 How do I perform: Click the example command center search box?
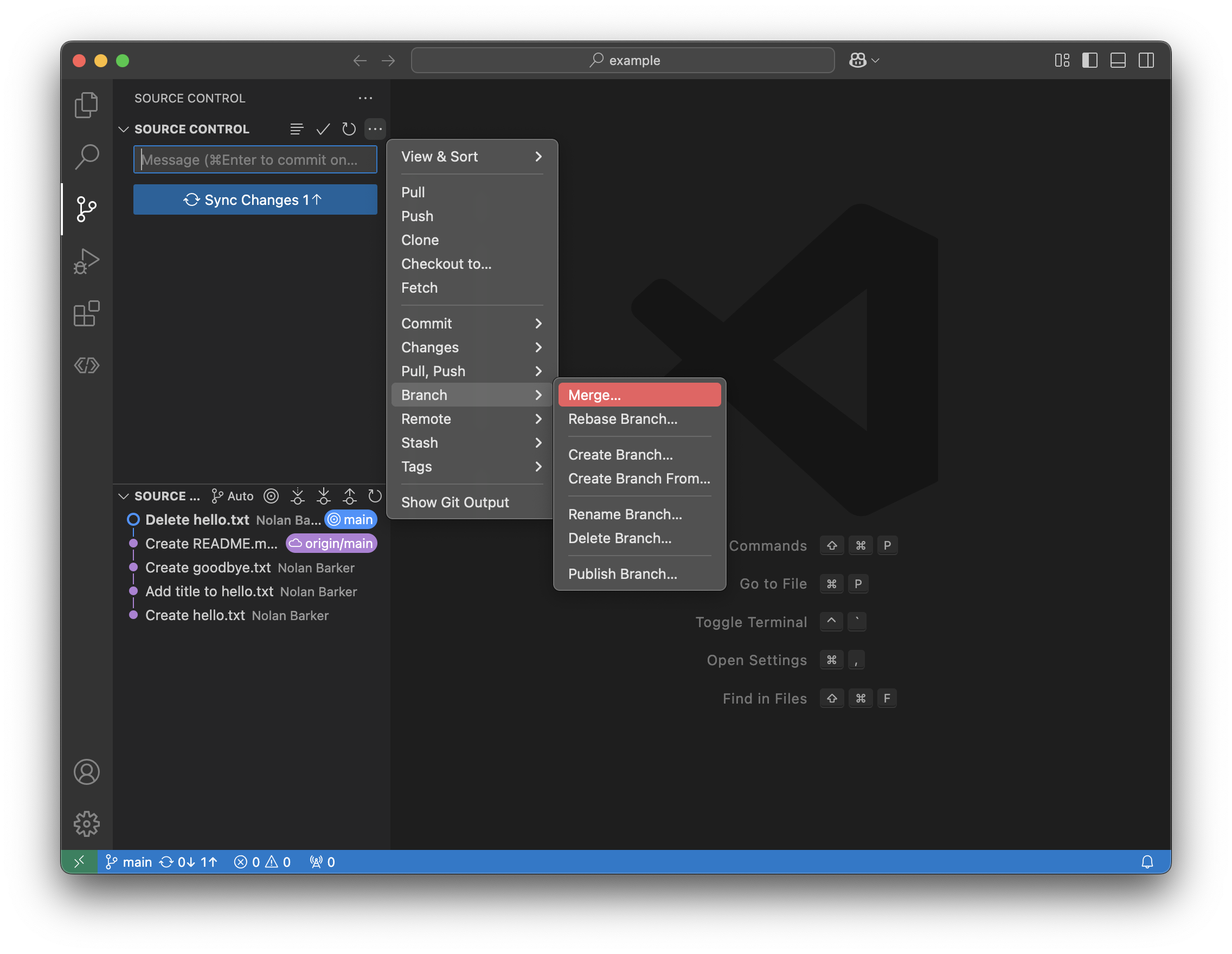pos(623,60)
